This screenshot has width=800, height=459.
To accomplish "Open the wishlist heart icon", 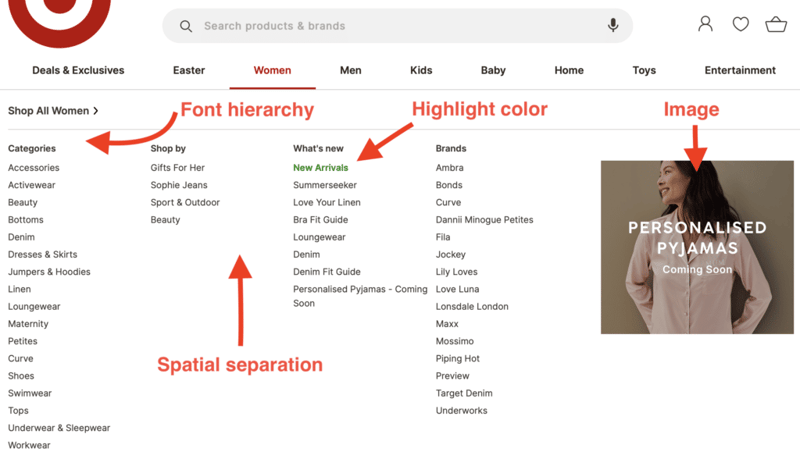I will 740,24.
